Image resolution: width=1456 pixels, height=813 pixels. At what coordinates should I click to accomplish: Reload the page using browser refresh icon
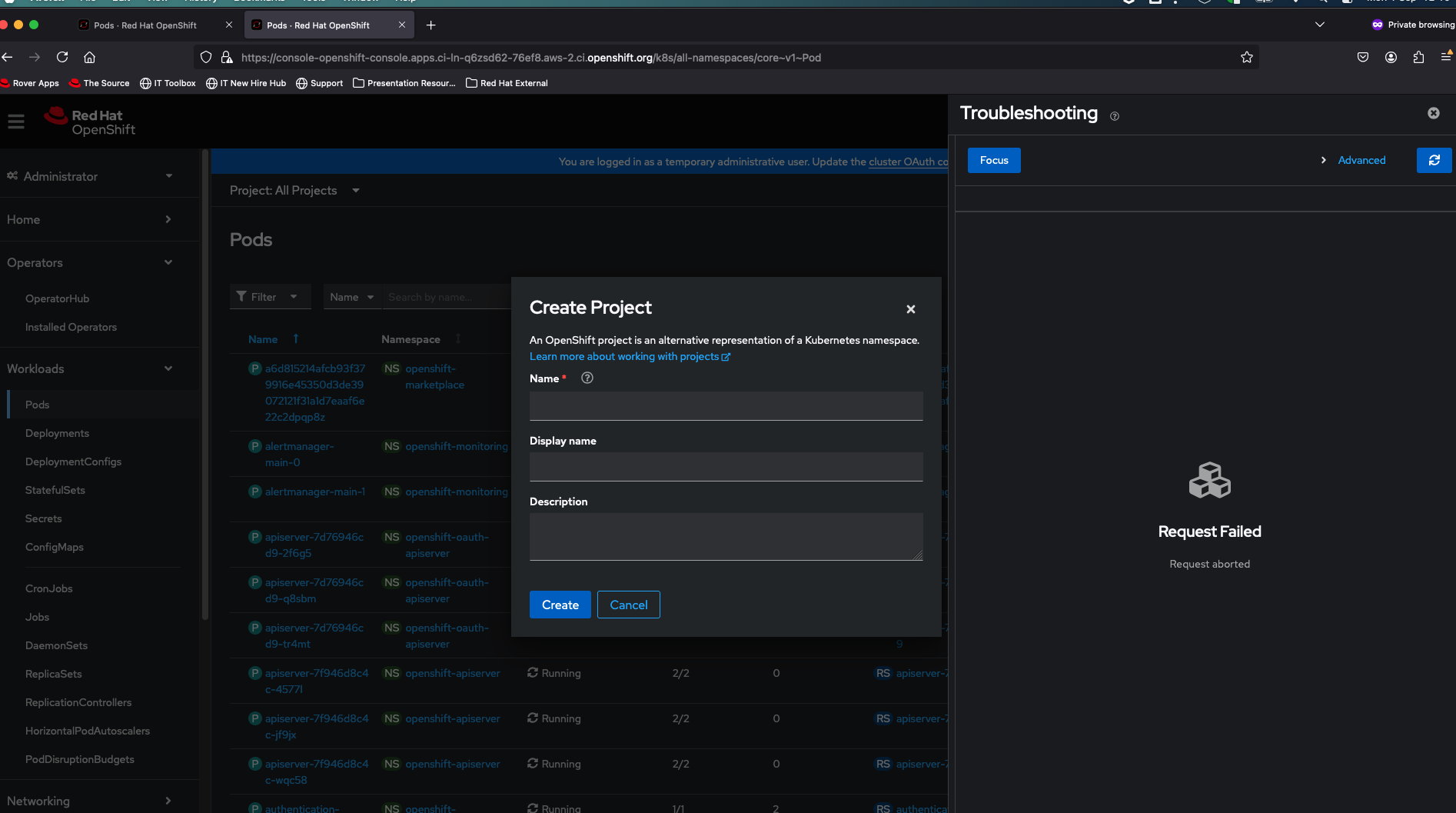click(x=62, y=57)
